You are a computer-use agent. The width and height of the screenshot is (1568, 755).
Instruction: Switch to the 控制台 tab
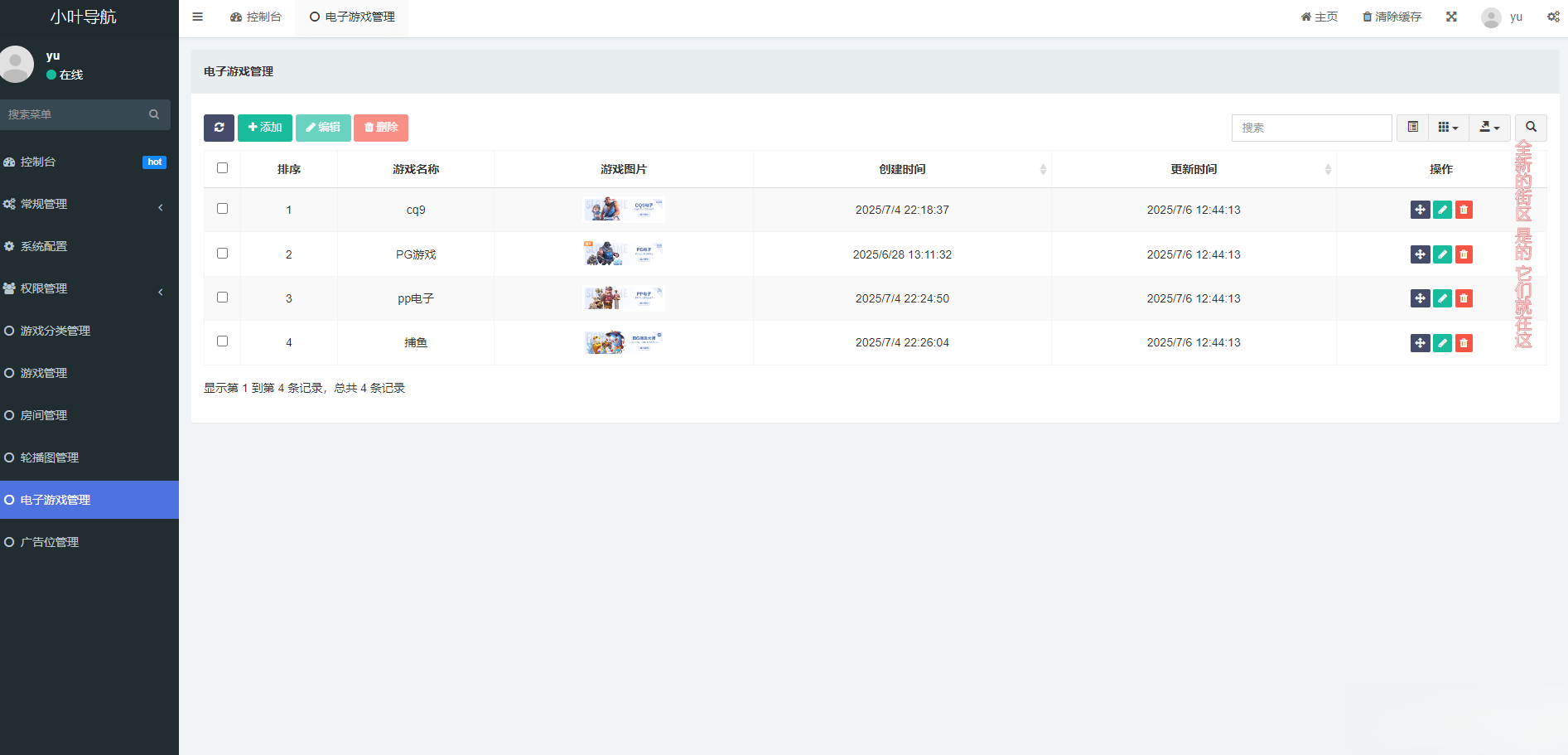pos(256,17)
